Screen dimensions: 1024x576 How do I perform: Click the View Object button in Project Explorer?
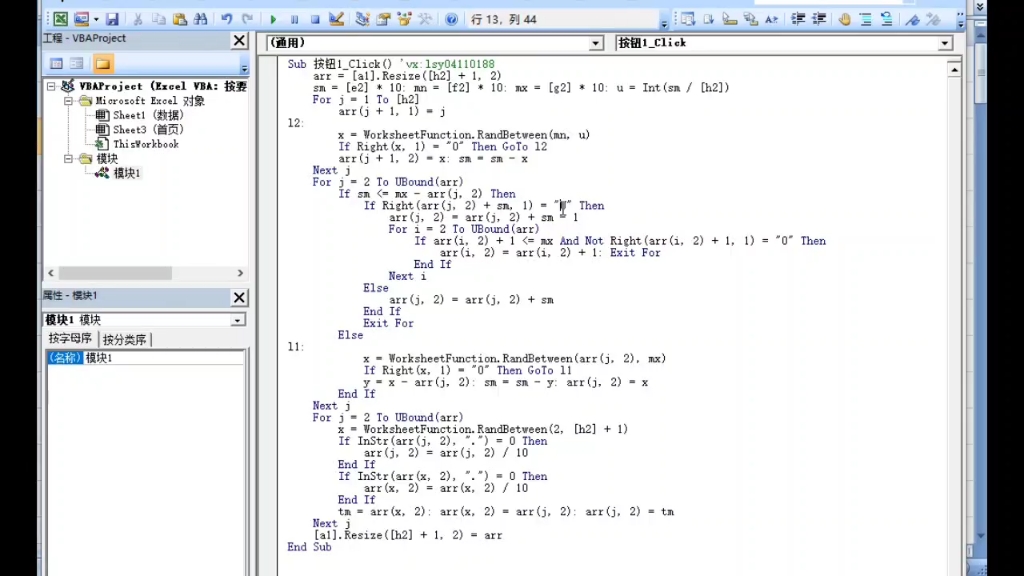(77, 63)
